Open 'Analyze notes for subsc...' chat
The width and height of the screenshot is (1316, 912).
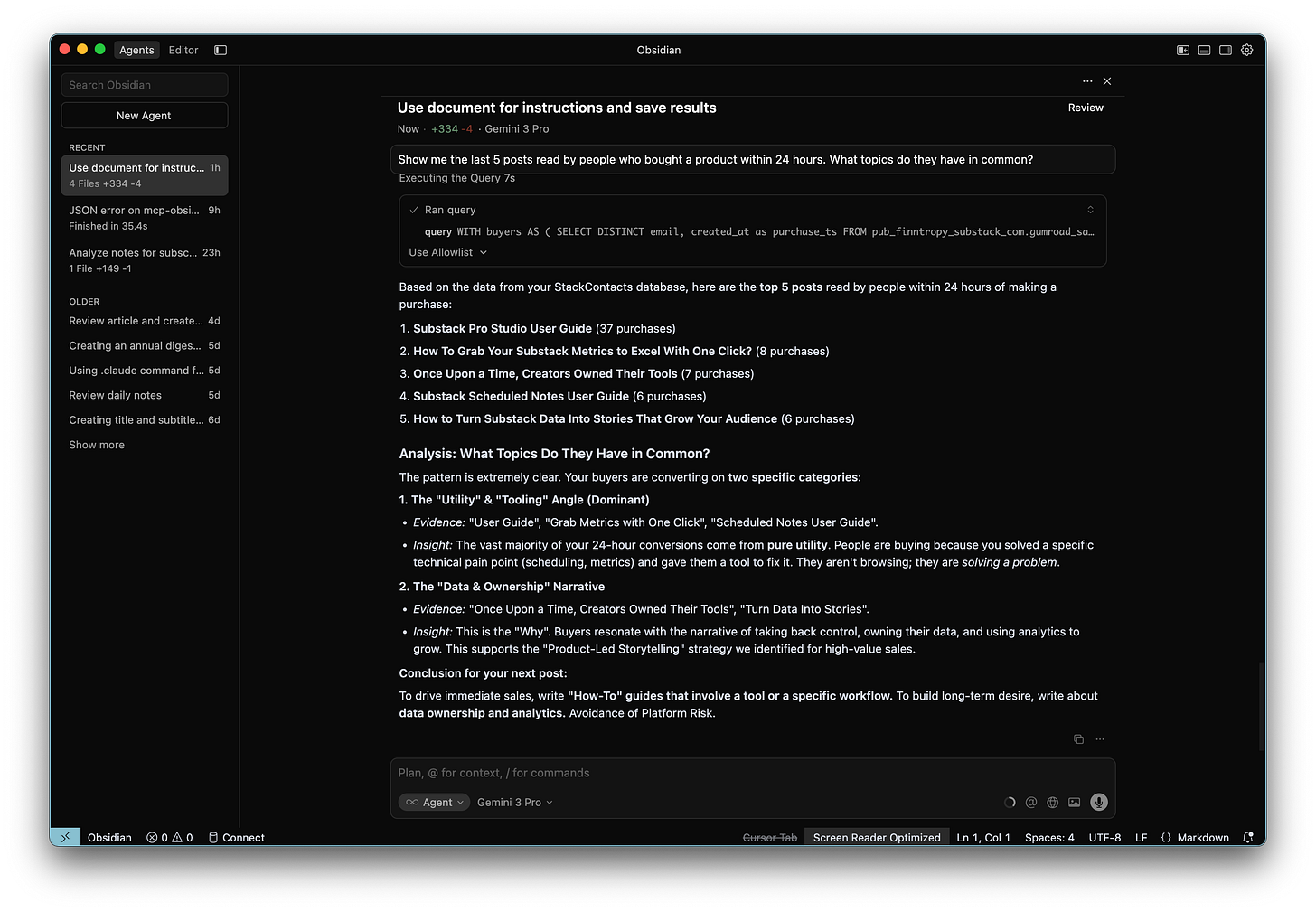(x=145, y=260)
